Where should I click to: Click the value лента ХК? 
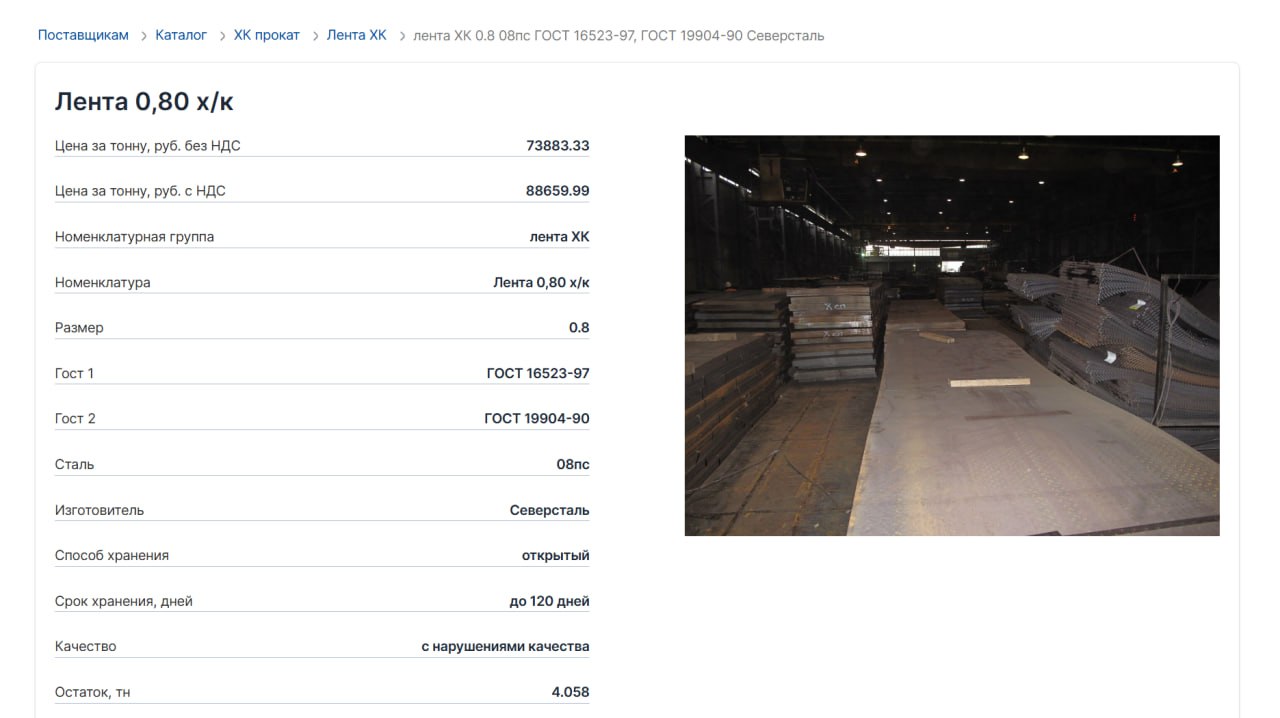560,237
